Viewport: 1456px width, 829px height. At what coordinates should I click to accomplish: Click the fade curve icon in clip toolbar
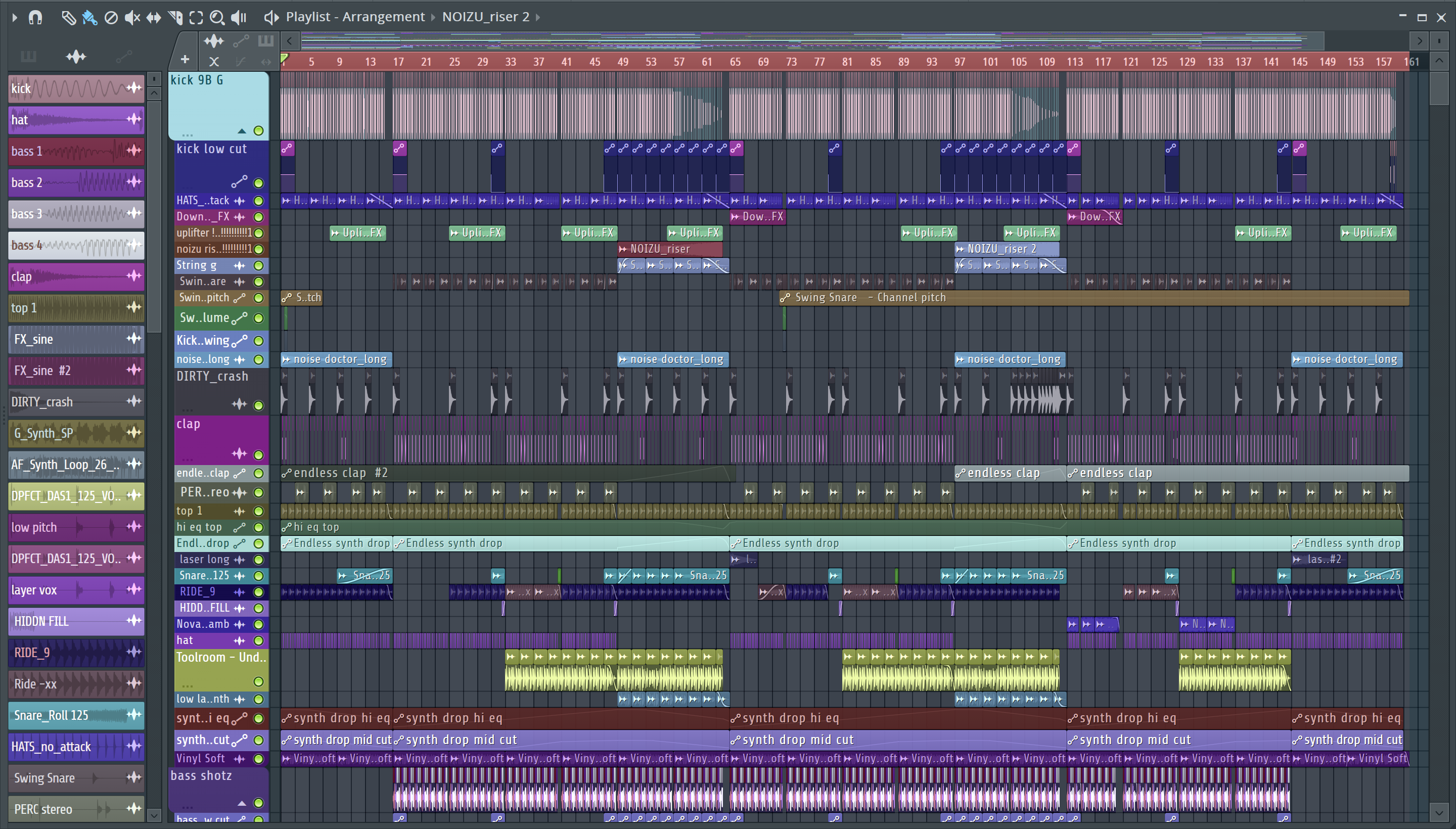[x=240, y=61]
